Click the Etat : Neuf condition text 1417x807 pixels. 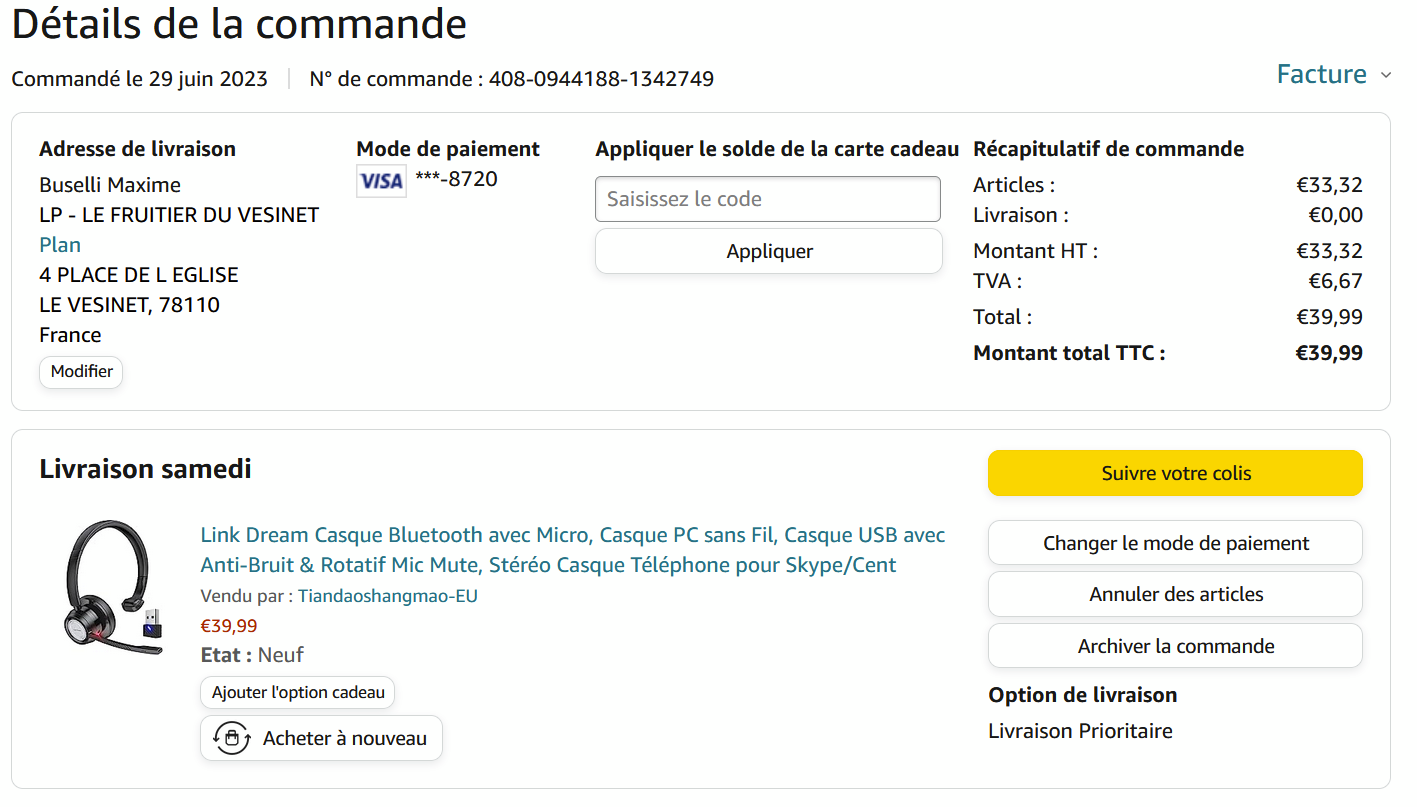(x=252, y=655)
